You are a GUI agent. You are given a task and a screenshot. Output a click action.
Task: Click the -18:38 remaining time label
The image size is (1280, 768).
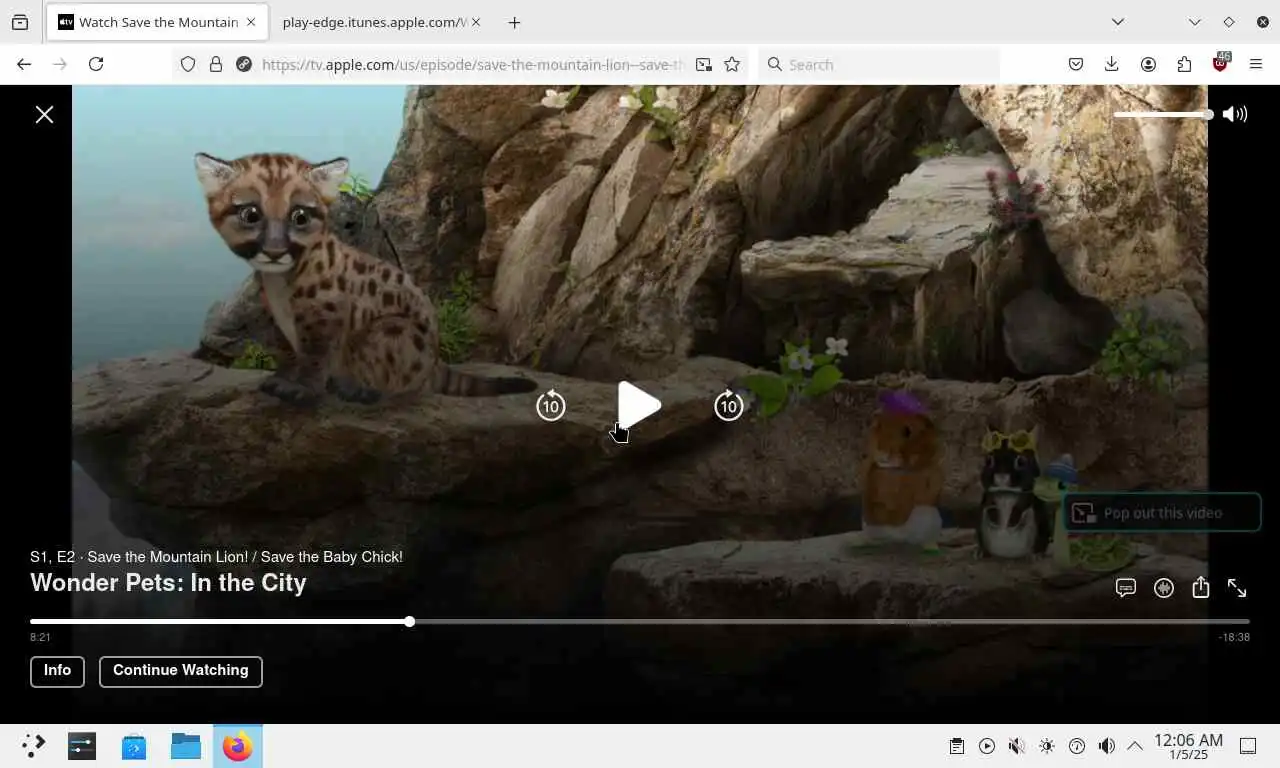1234,637
